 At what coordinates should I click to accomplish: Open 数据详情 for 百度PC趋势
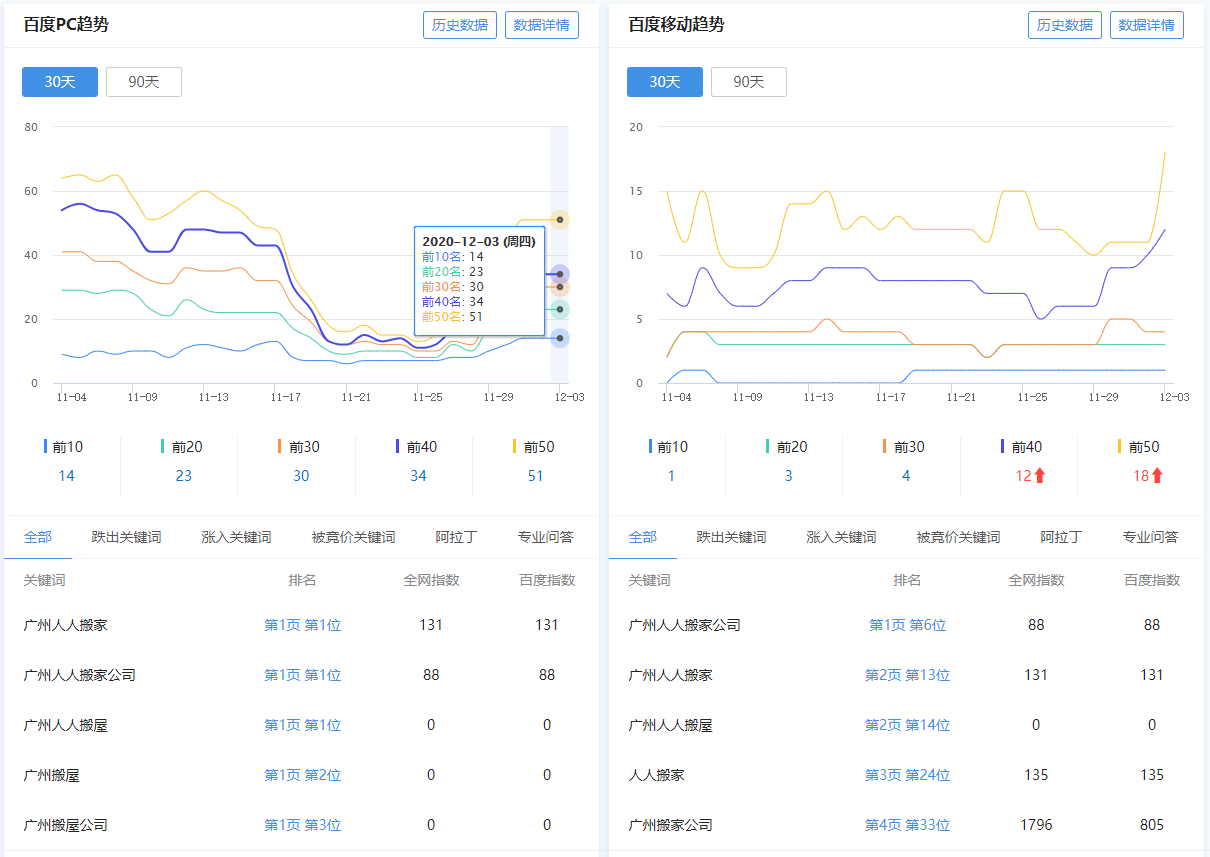pos(541,25)
